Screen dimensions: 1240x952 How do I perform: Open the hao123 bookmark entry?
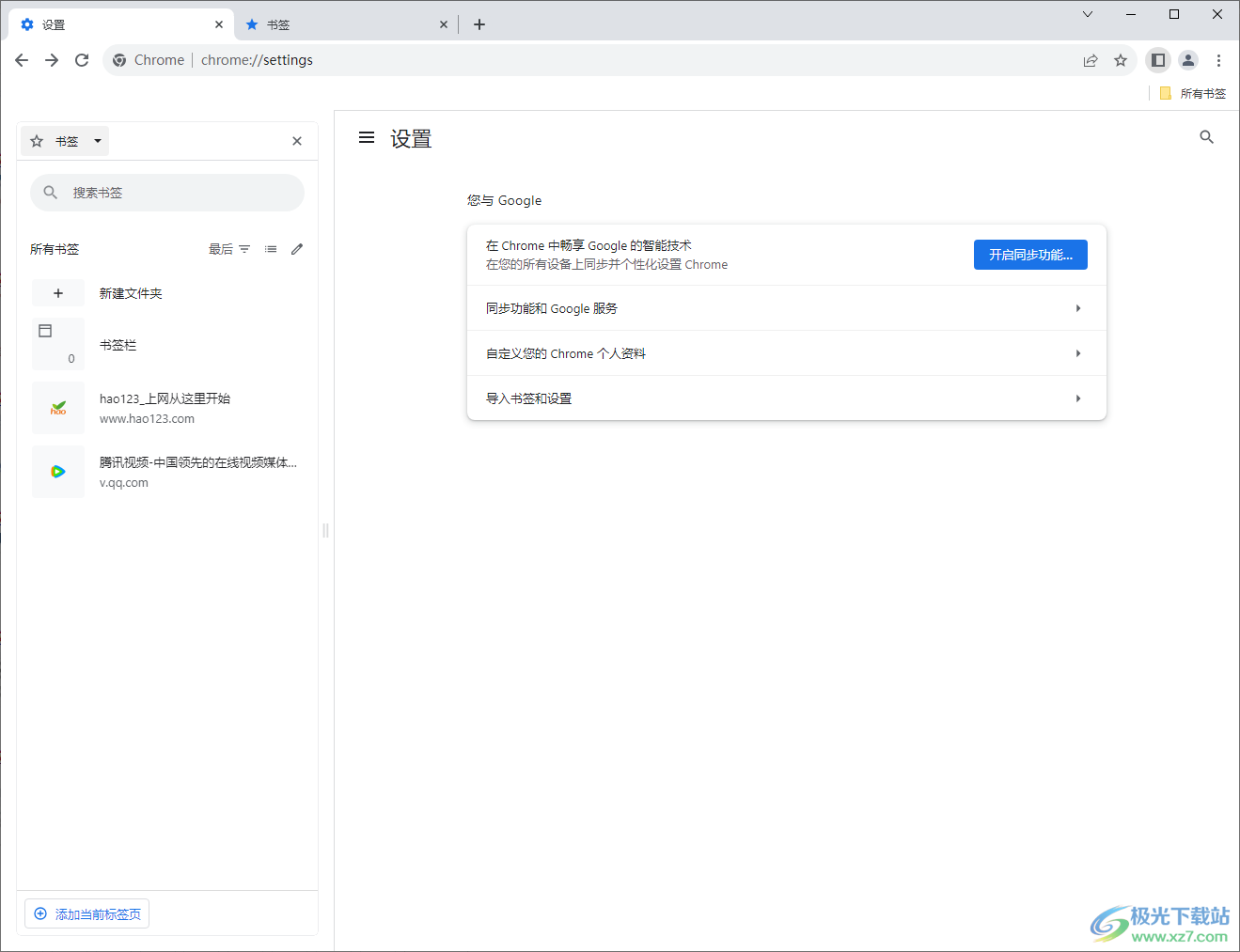coord(167,408)
